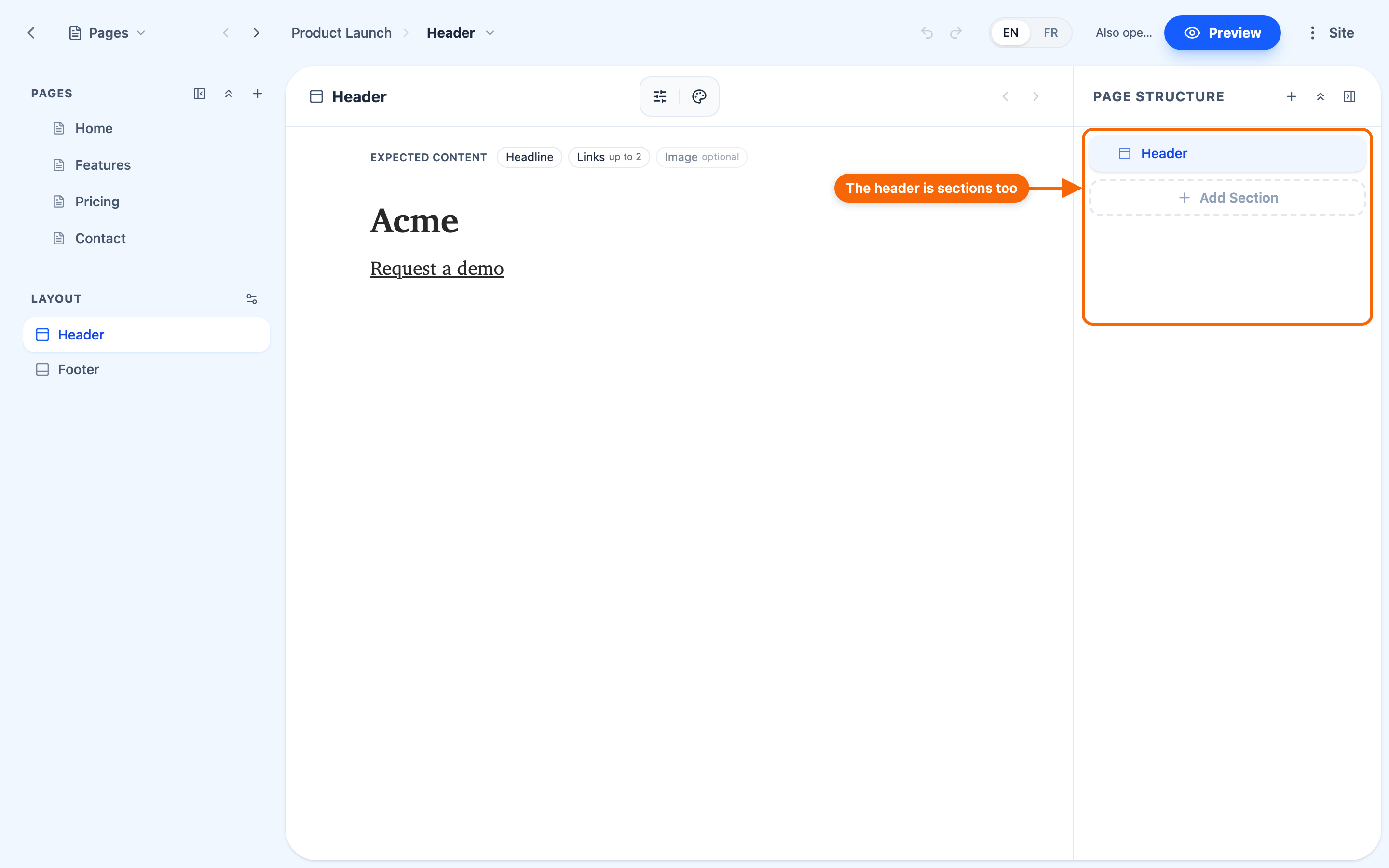Go back with the top-left arrow
Viewport: 1389px width, 868px height.
click(31, 33)
